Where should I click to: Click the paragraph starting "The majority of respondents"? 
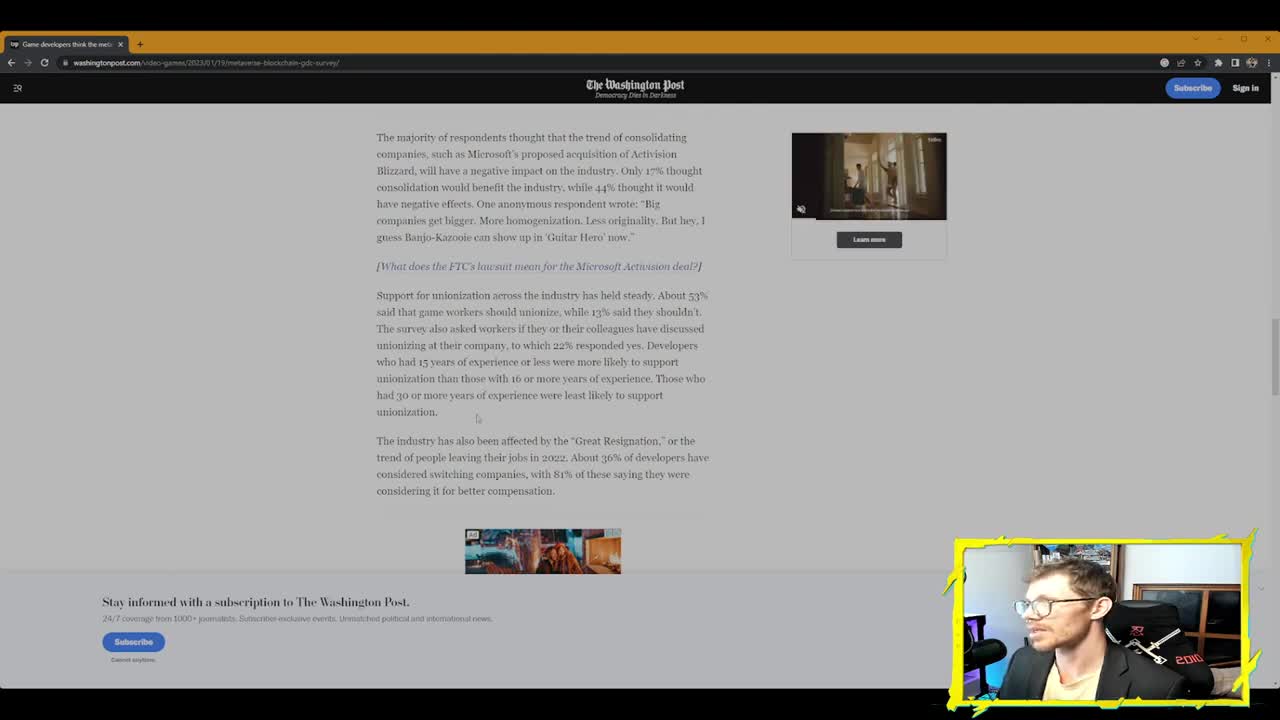[543, 187]
